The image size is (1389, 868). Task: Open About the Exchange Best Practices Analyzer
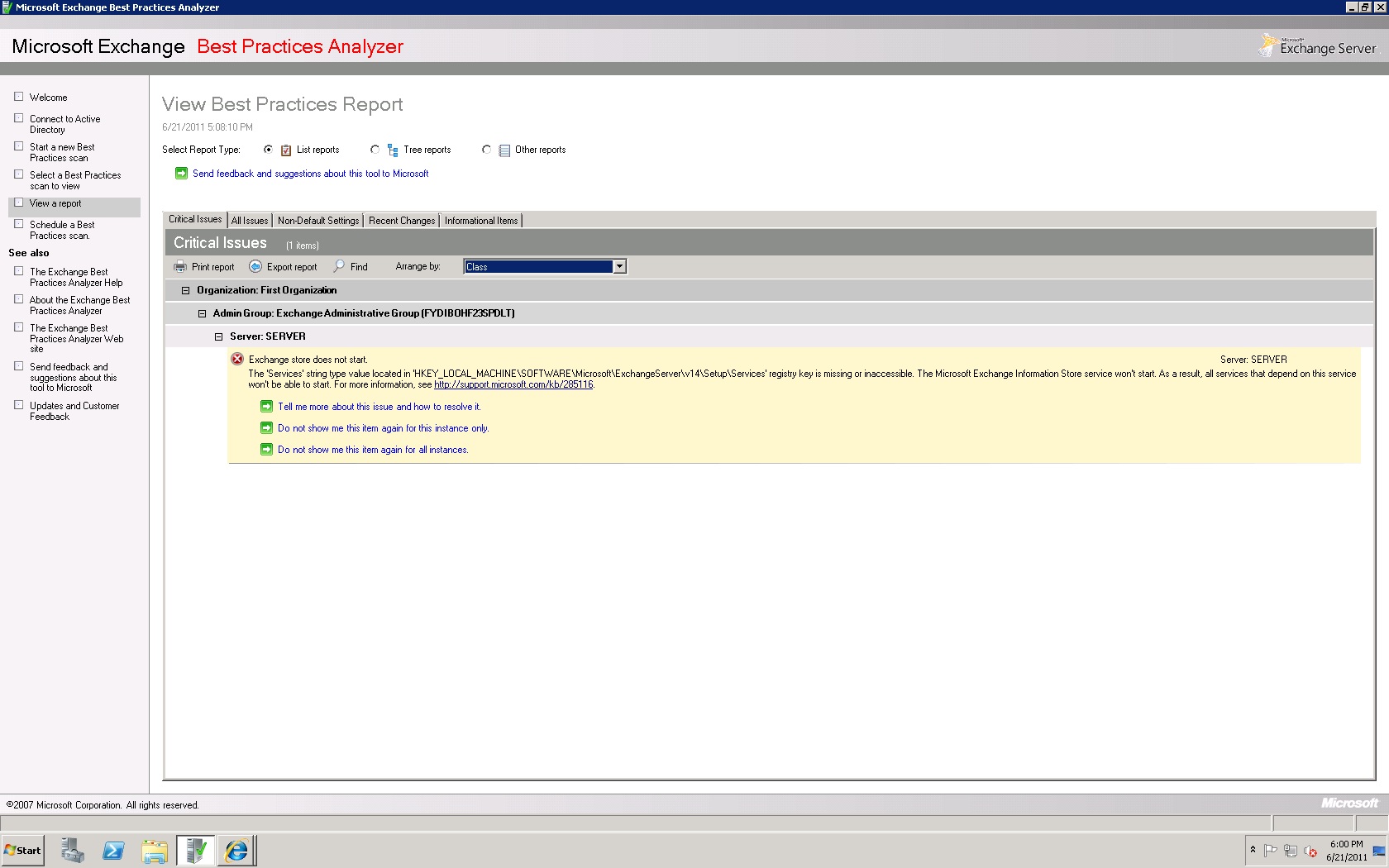click(80, 305)
